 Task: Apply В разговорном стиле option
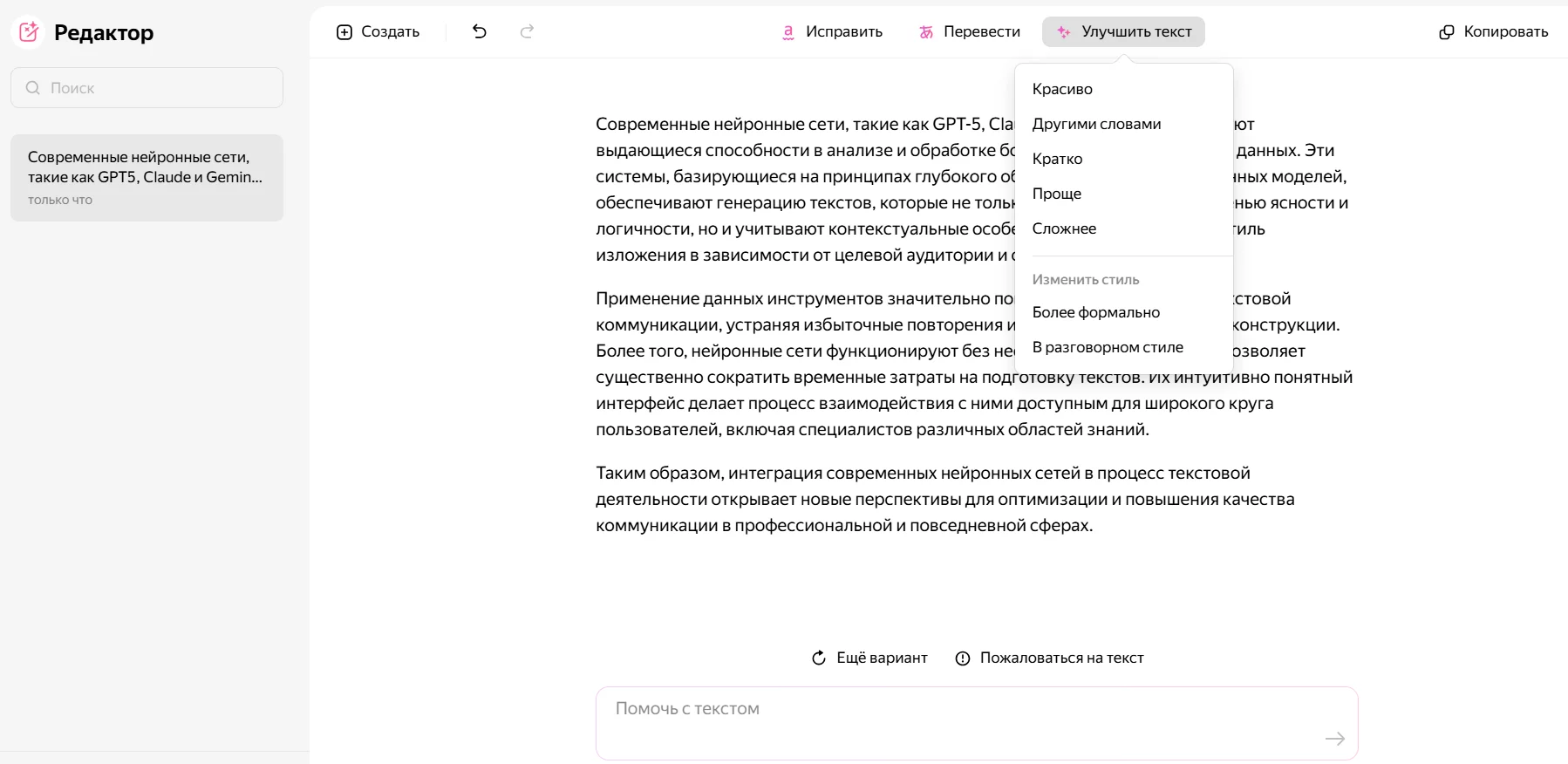coord(1108,347)
